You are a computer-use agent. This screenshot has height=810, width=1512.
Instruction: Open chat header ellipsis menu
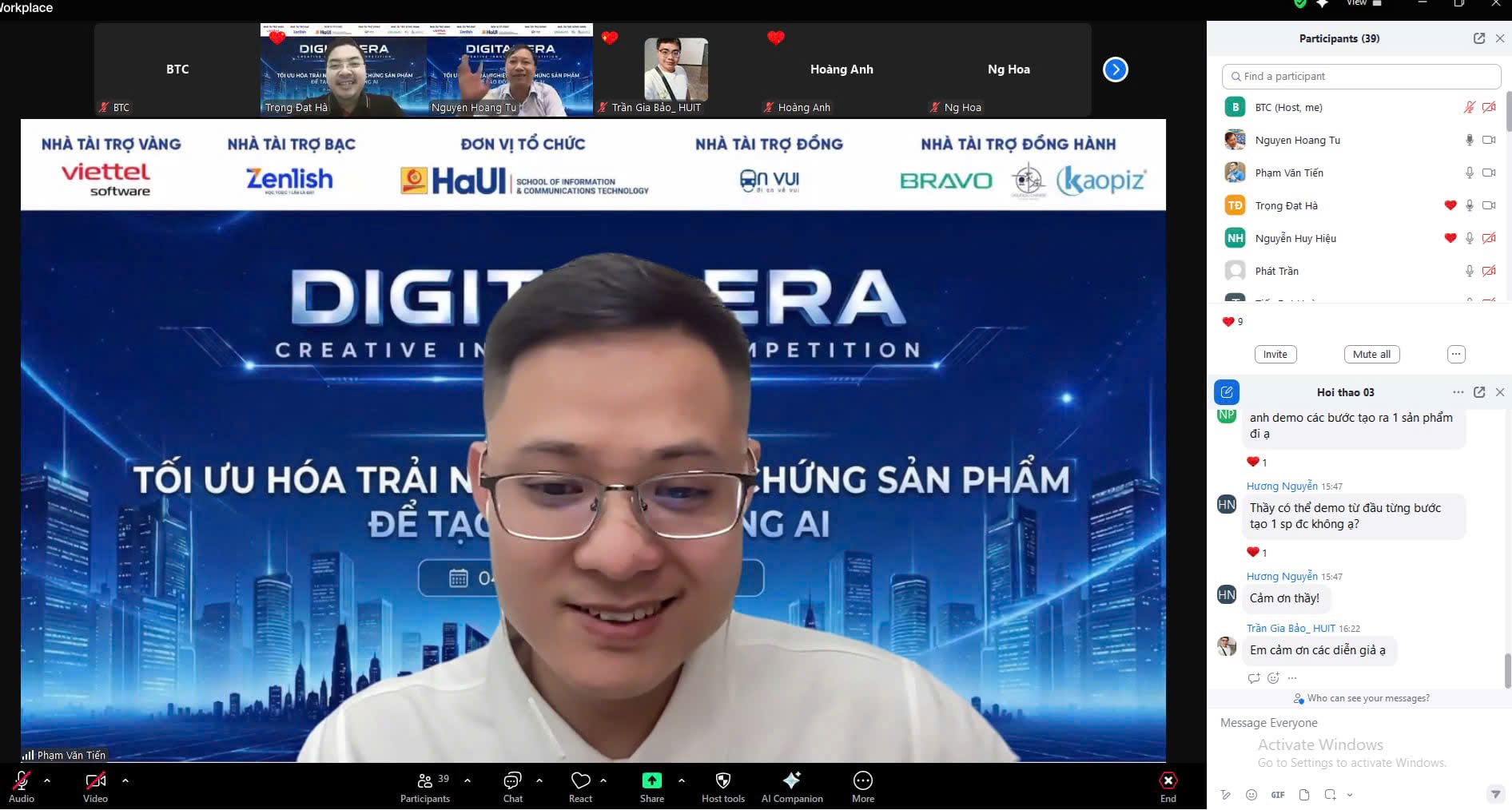1458,392
